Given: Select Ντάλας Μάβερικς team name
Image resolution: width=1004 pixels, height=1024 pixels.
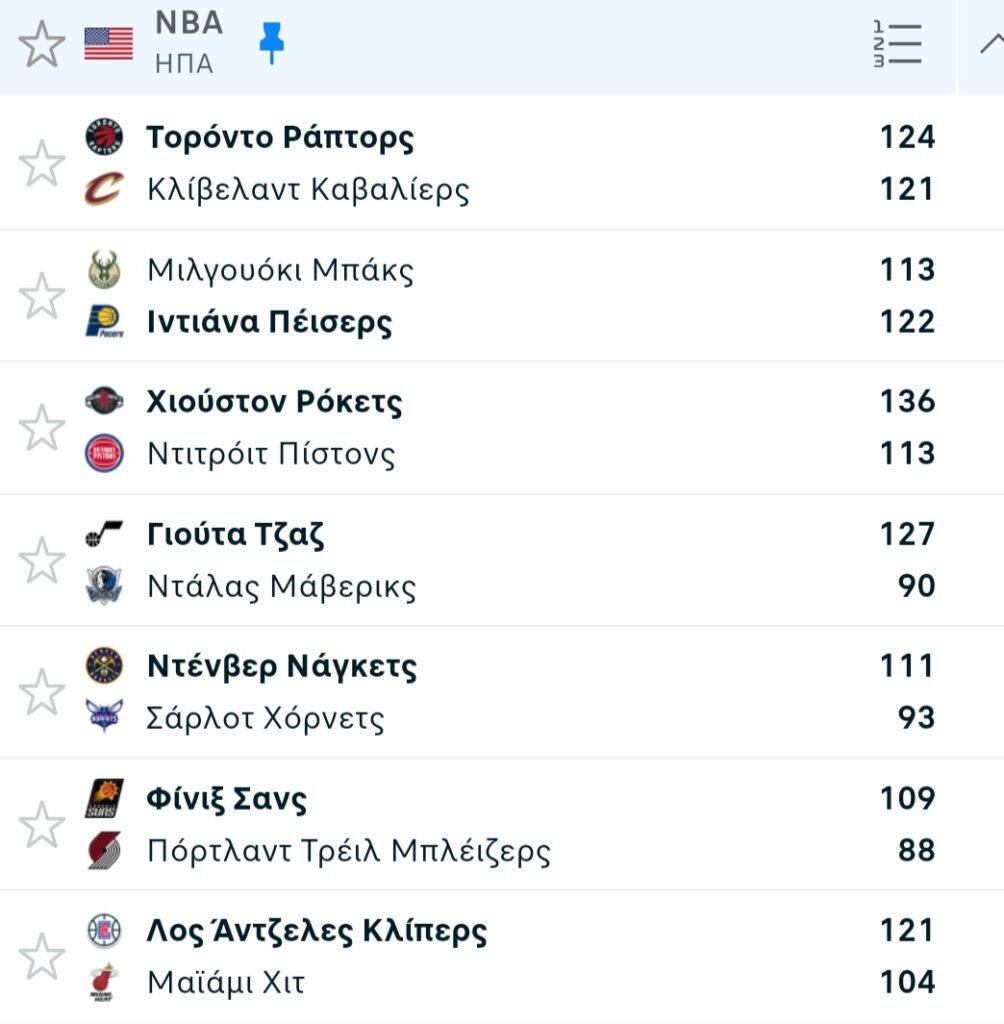Looking at the screenshot, I should click(x=281, y=586).
